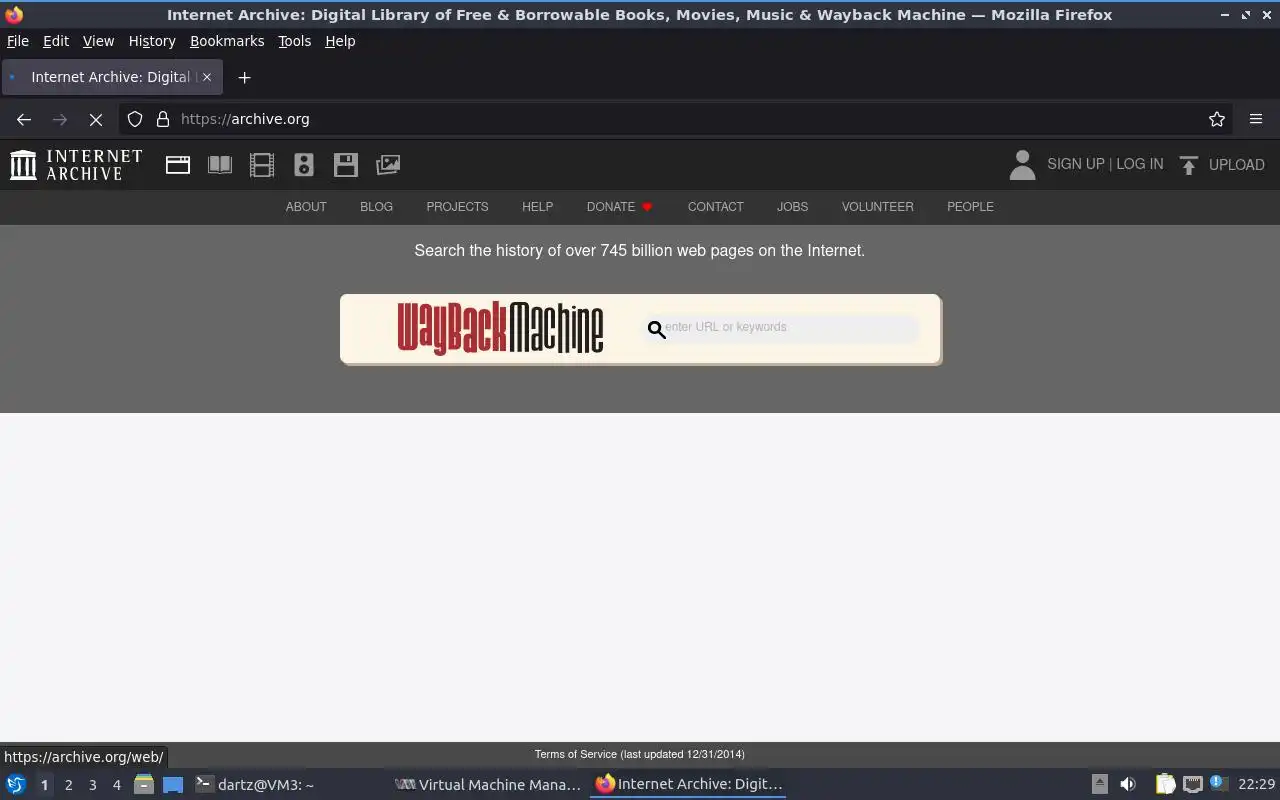Open the HELP link in site navigation
1280x800 pixels.
tap(537, 207)
